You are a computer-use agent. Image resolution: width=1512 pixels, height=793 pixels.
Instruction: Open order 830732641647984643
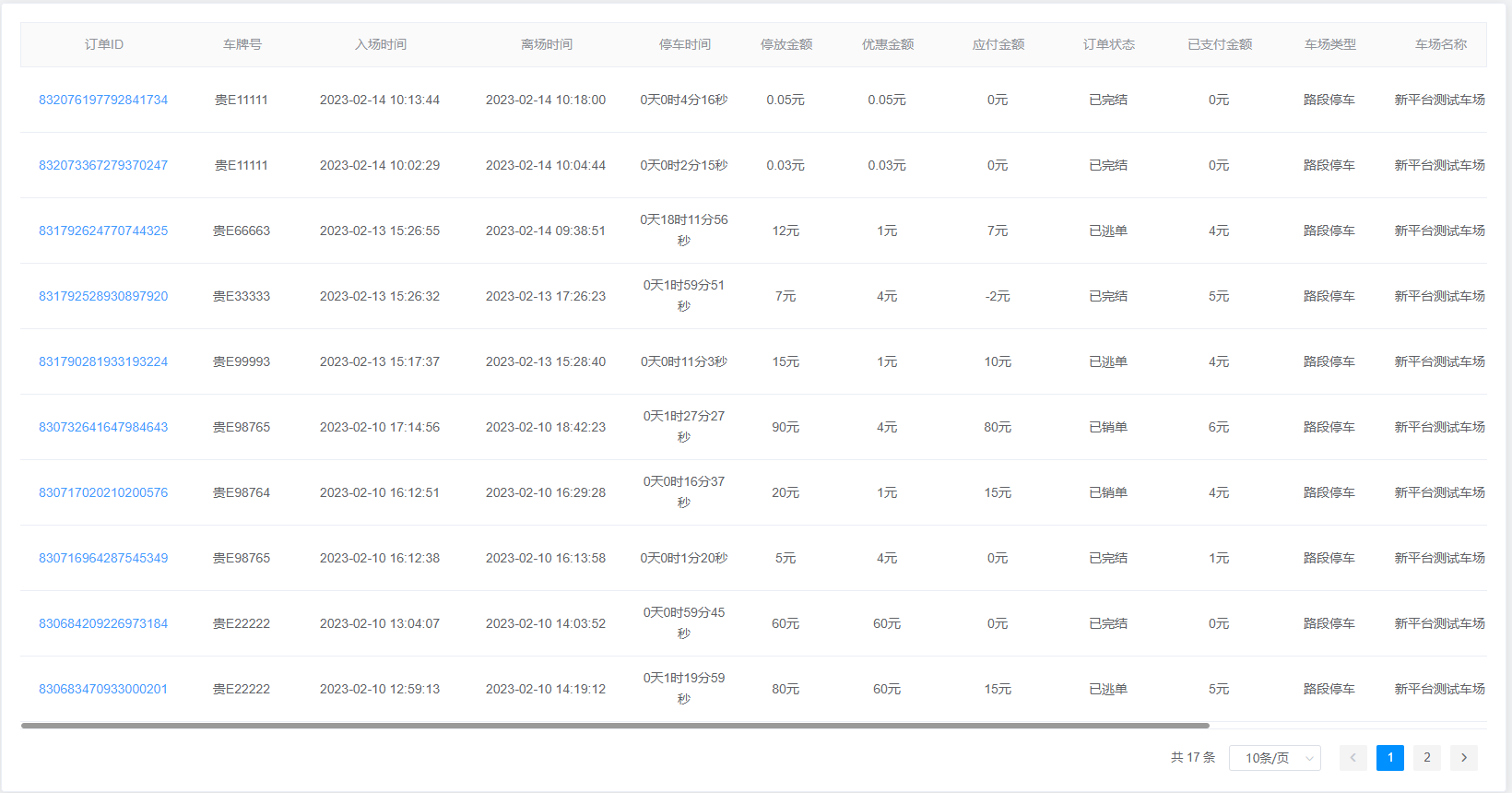click(x=103, y=427)
